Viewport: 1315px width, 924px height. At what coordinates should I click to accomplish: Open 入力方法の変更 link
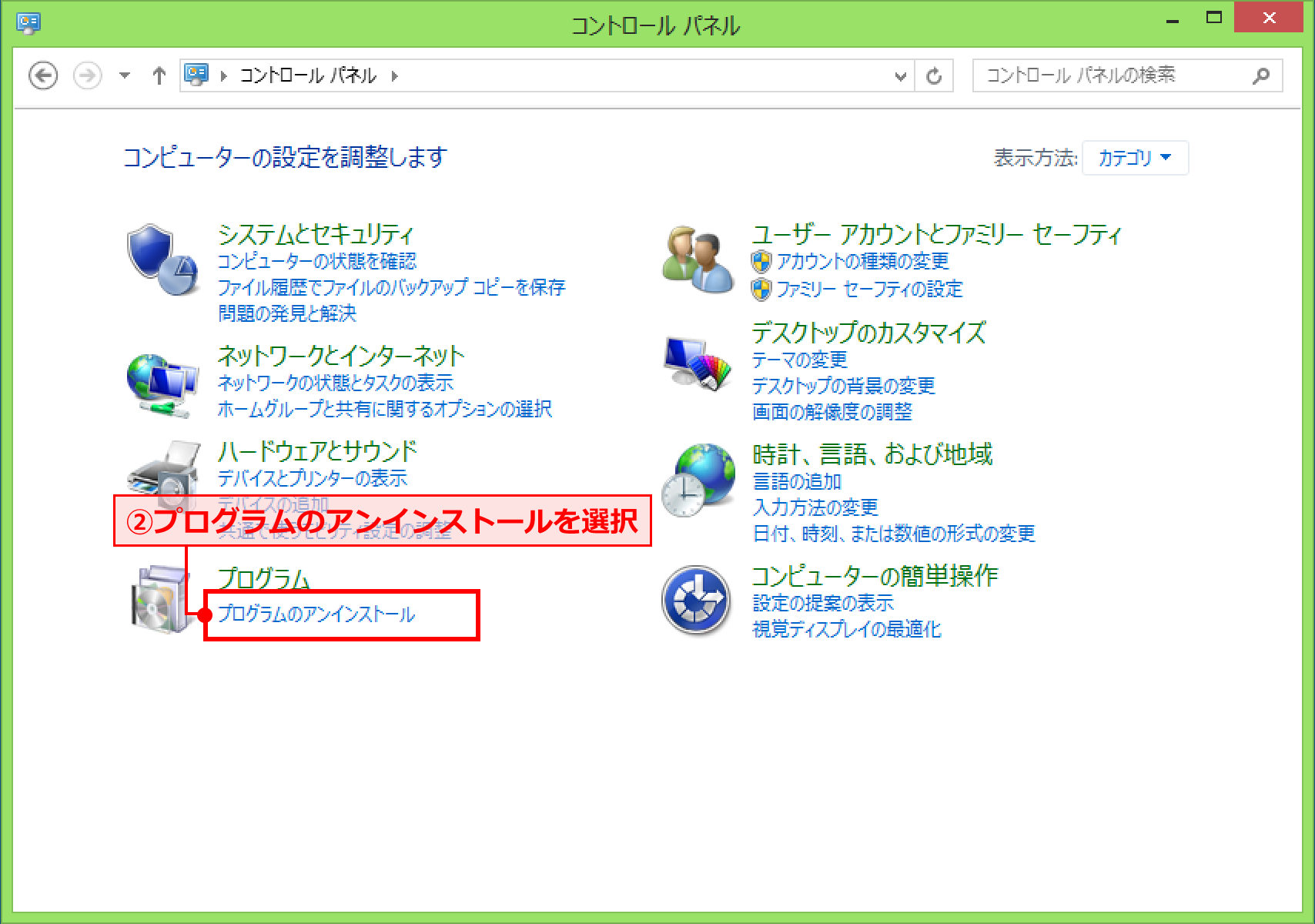click(815, 507)
